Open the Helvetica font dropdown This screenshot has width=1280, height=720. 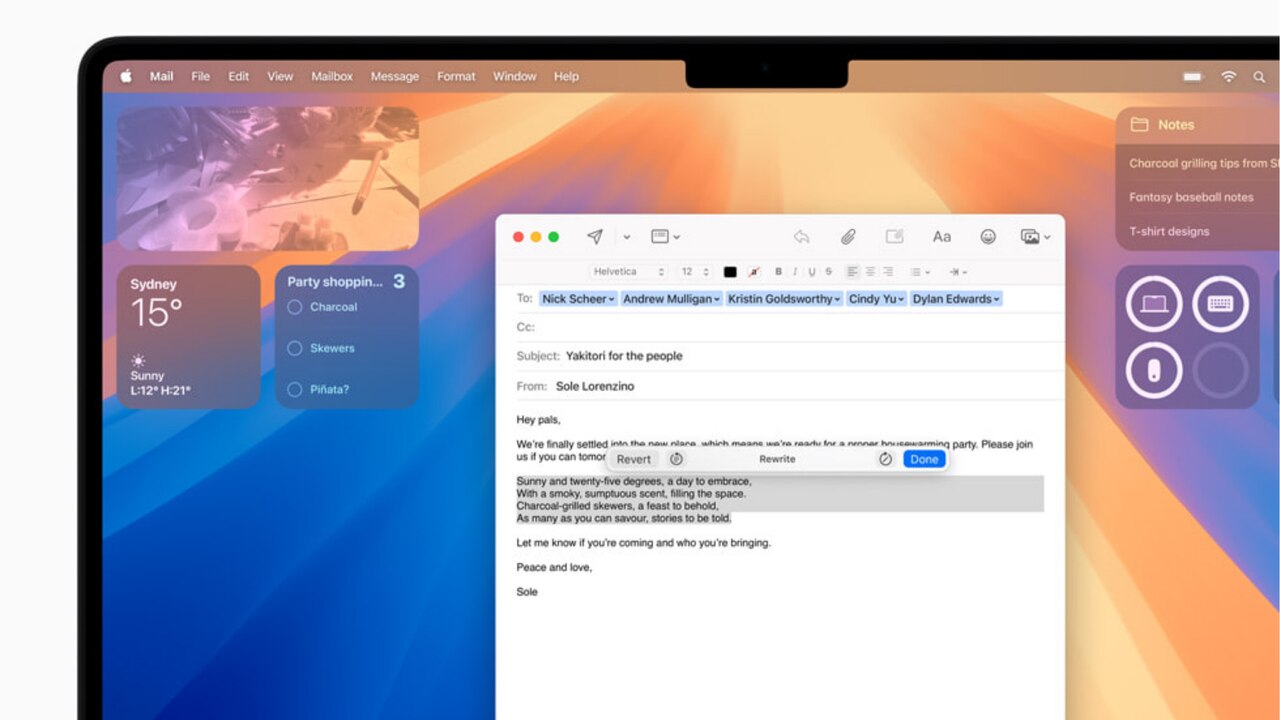coord(629,272)
